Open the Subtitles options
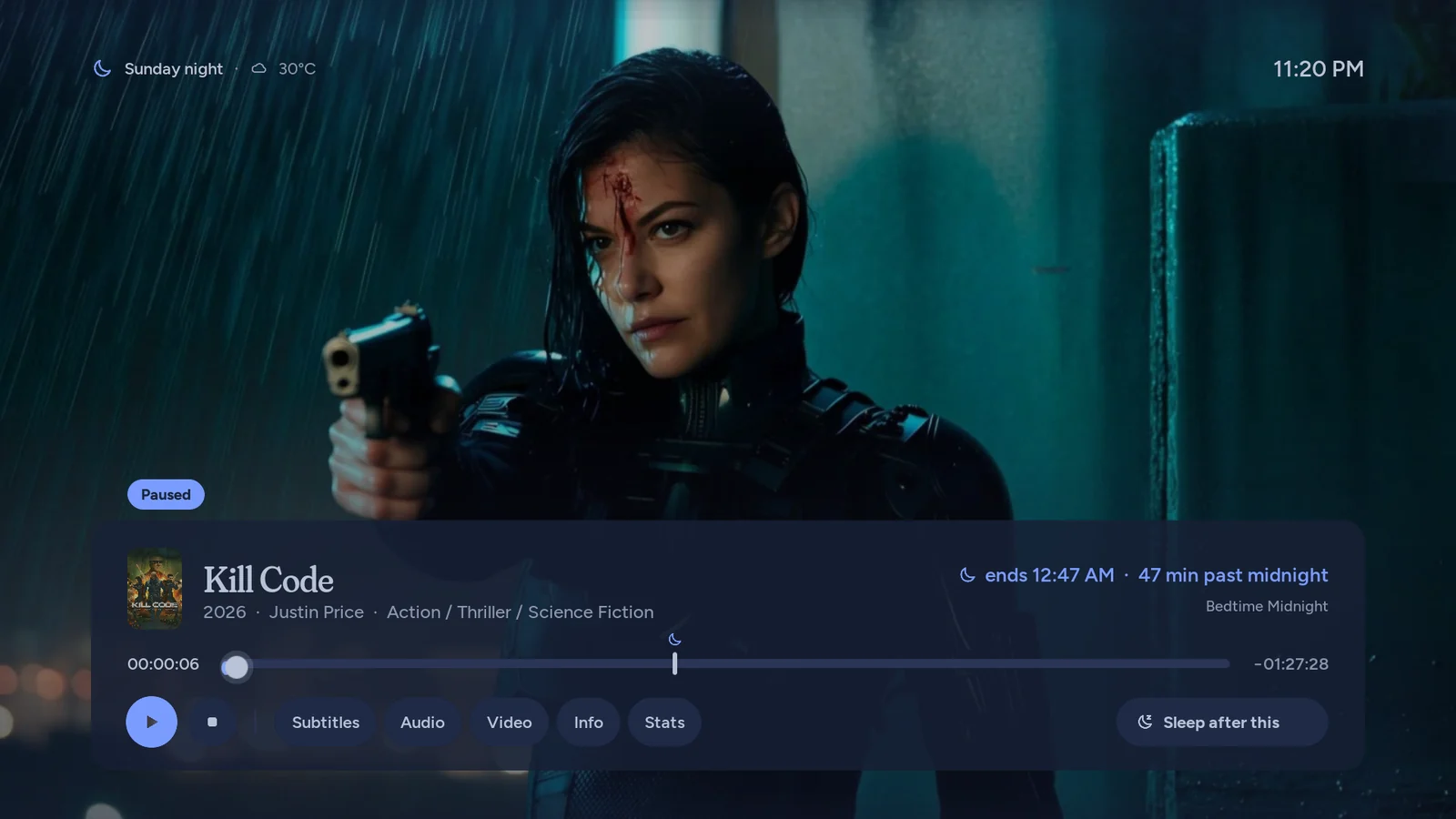This screenshot has height=819, width=1456. pos(326,722)
